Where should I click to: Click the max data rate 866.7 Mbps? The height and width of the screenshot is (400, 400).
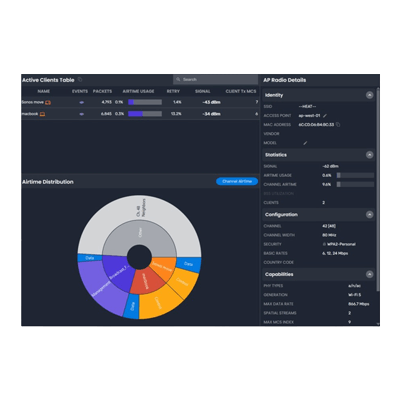359,304
